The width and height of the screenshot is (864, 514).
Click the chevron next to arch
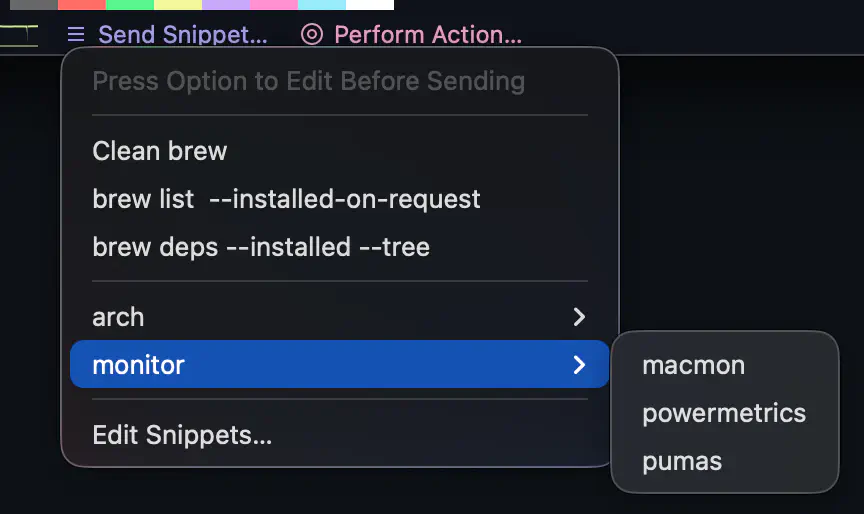(x=579, y=317)
